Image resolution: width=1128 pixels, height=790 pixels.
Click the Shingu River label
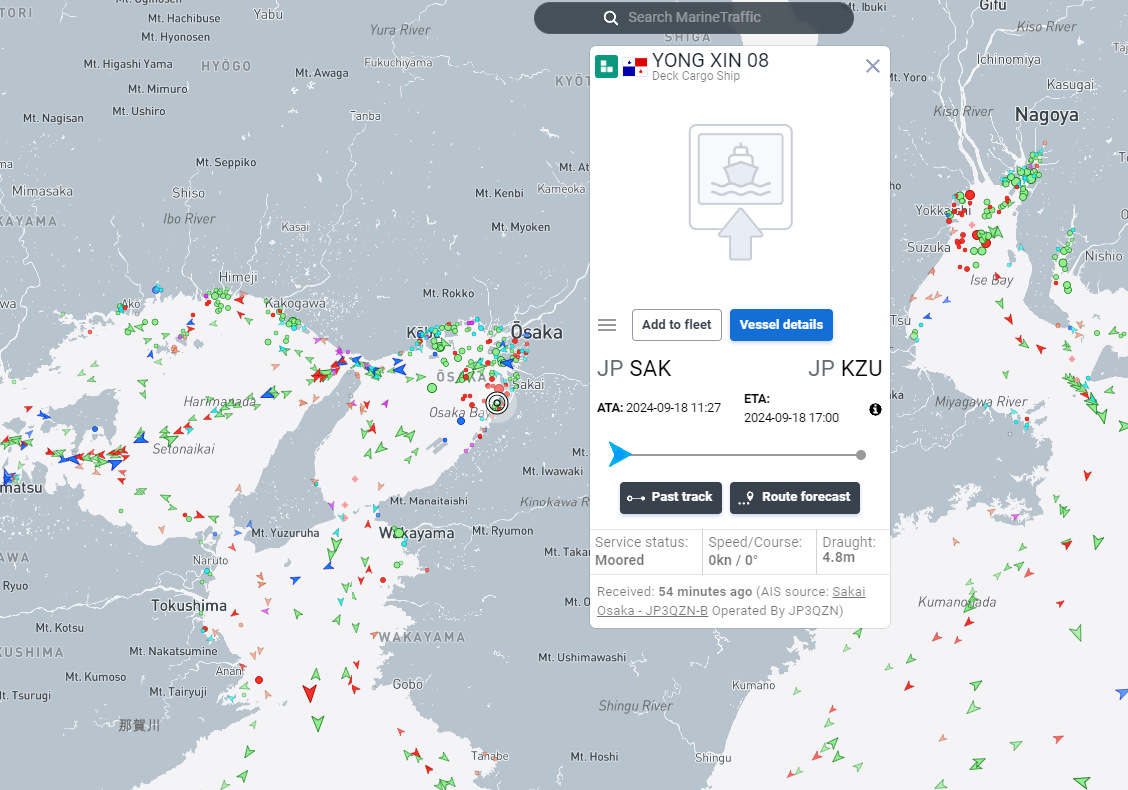click(635, 706)
